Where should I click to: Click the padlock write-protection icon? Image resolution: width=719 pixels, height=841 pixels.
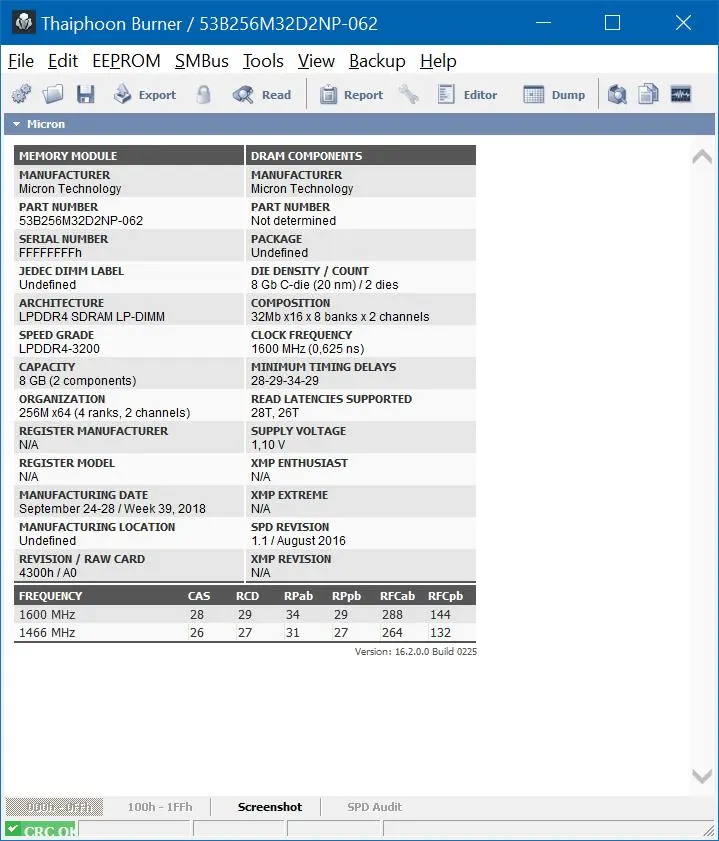(203, 95)
